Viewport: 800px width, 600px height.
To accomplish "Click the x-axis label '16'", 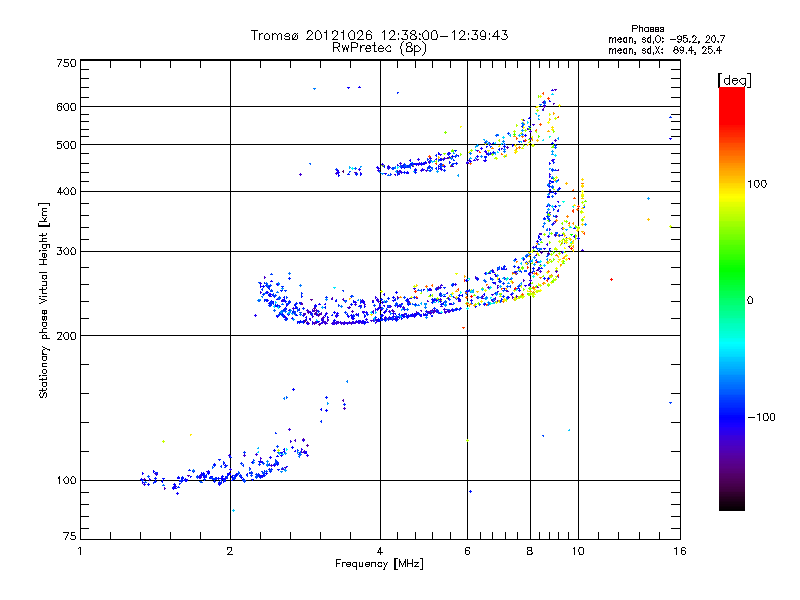I will (680, 551).
